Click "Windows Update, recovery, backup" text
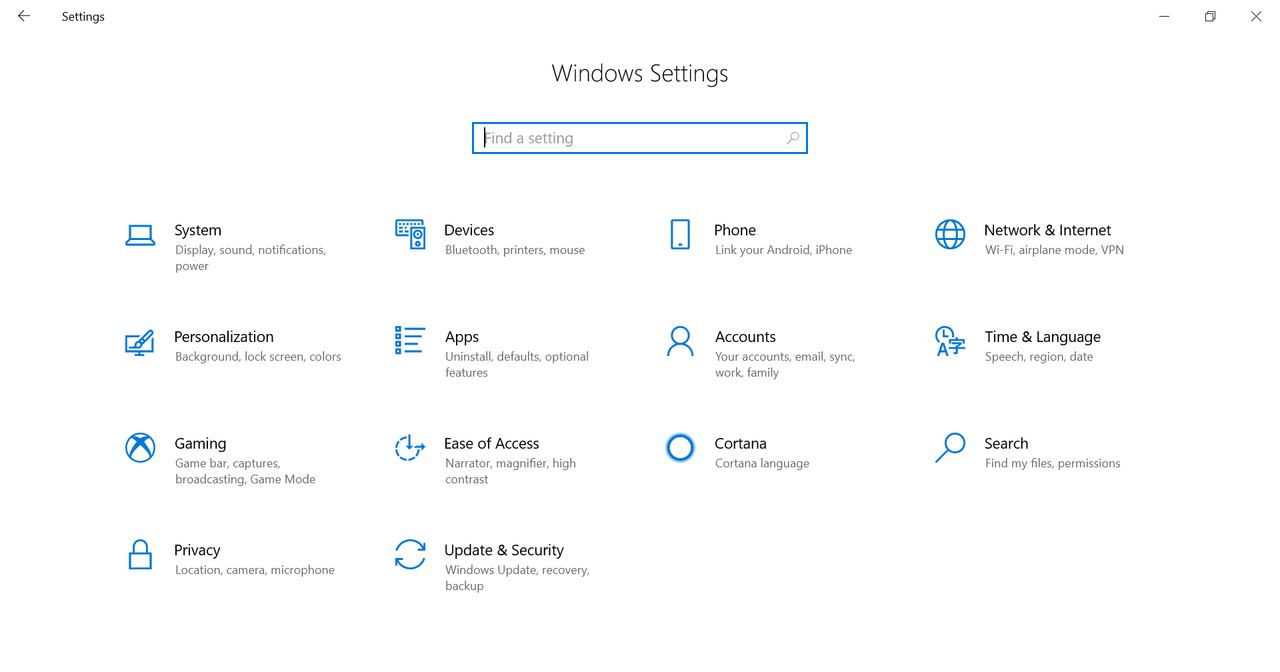 tap(517, 578)
